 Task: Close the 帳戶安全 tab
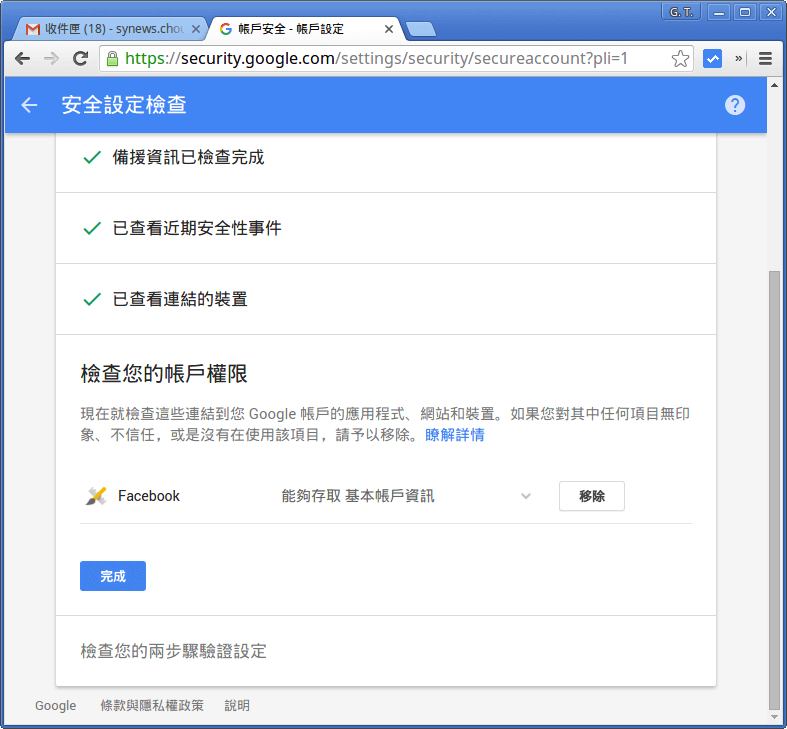tap(388, 29)
